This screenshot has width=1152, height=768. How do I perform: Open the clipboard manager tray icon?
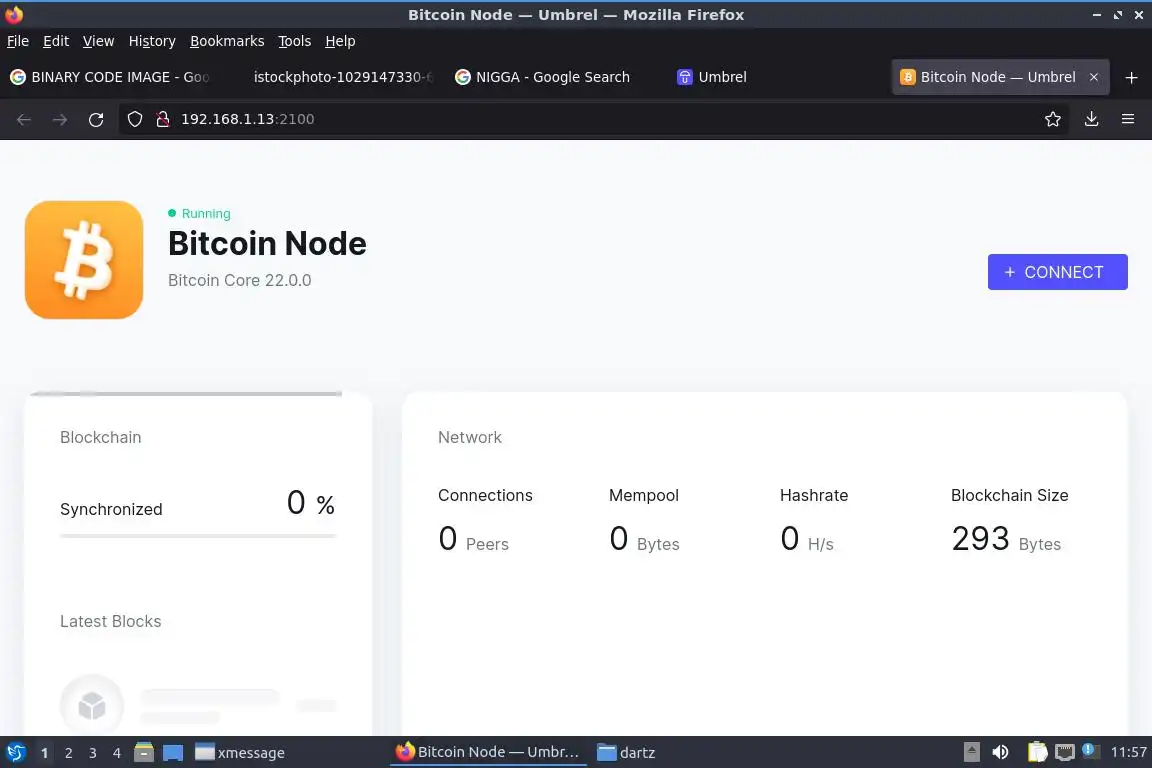(x=1037, y=752)
